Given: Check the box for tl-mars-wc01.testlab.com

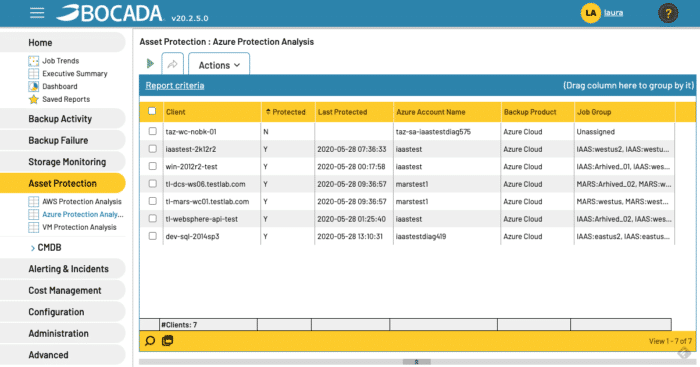Looking at the screenshot, I should click(x=153, y=201).
